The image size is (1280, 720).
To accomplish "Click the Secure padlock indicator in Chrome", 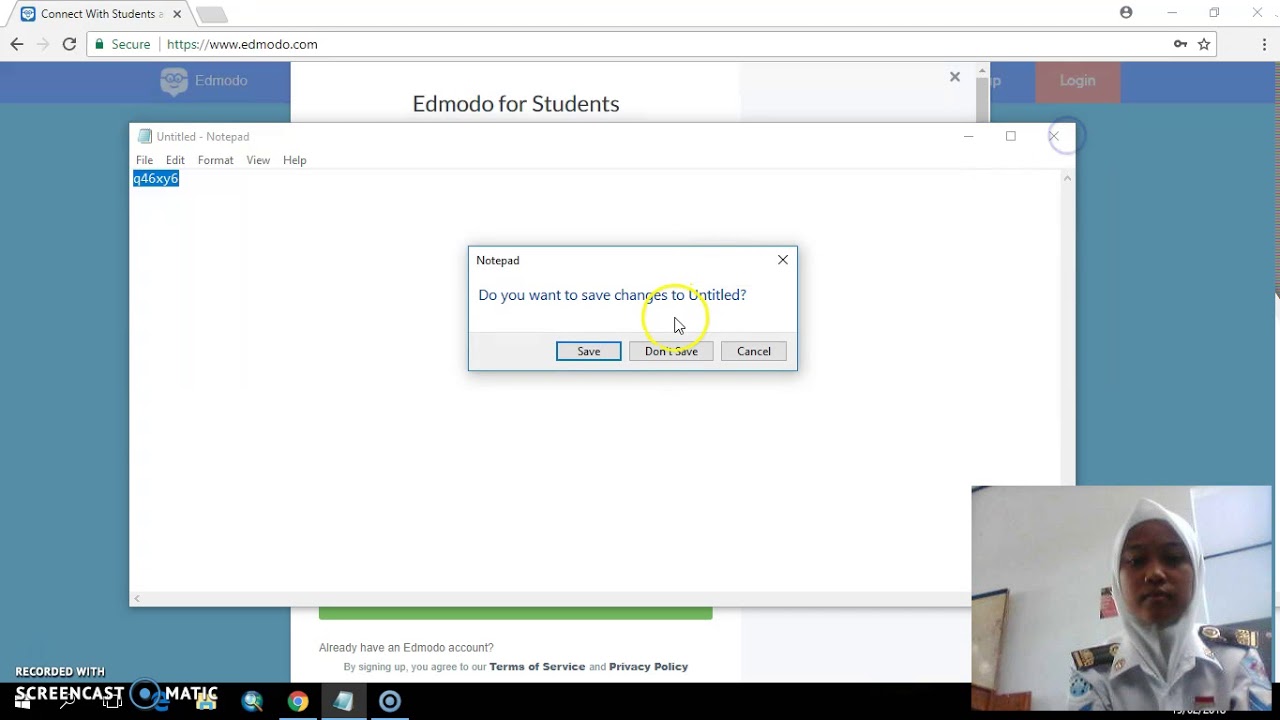I will 122,44.
